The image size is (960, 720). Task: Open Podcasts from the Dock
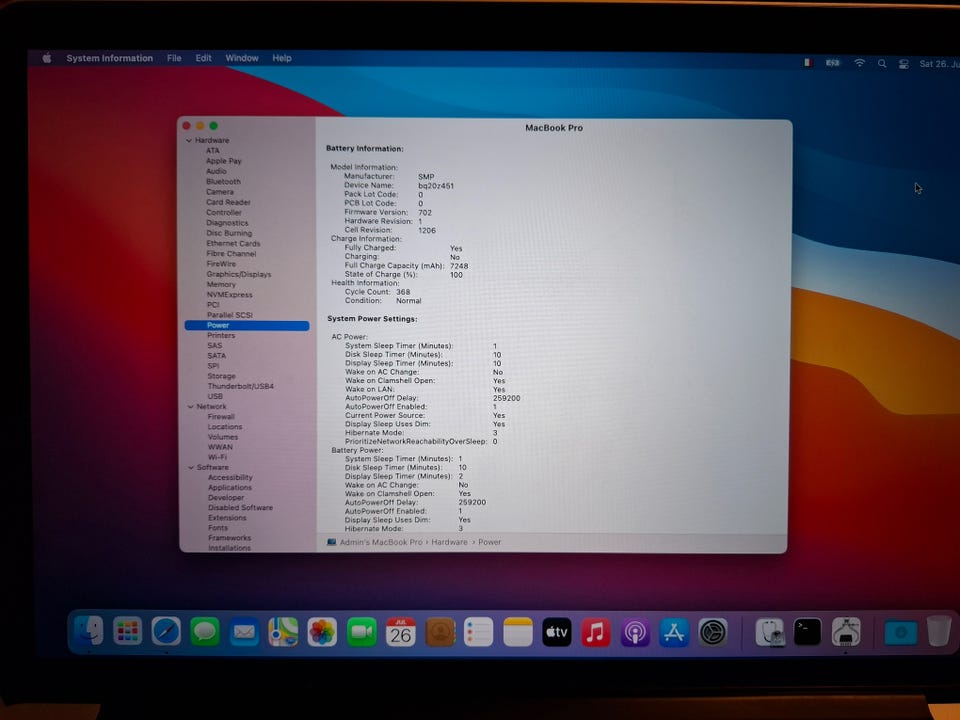(635, 632)
